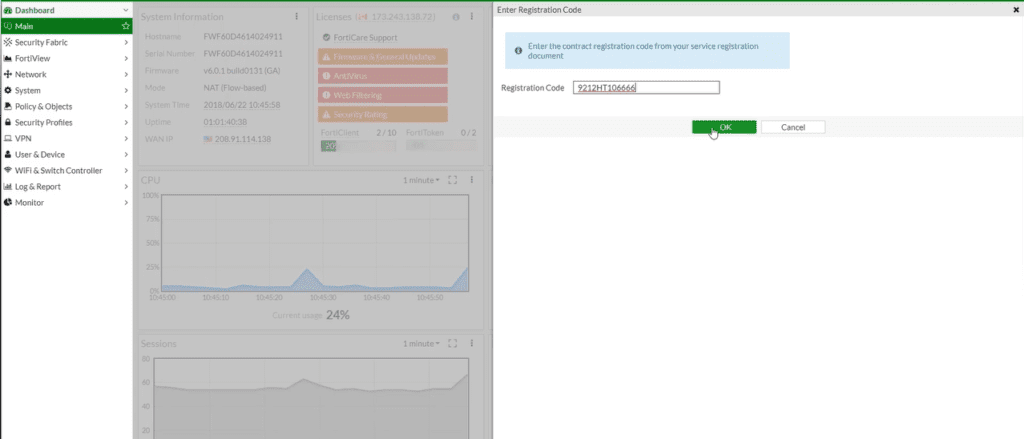This screenshot has width=1024, height=439.
Task: Open the User & Device menu
Action: coord(66,154)
